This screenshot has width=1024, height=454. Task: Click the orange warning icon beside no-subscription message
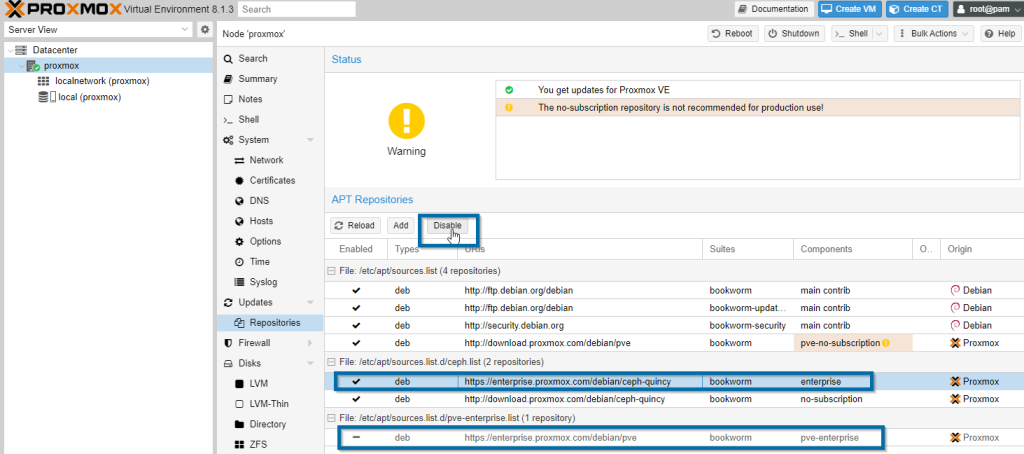tap(509, 107)
